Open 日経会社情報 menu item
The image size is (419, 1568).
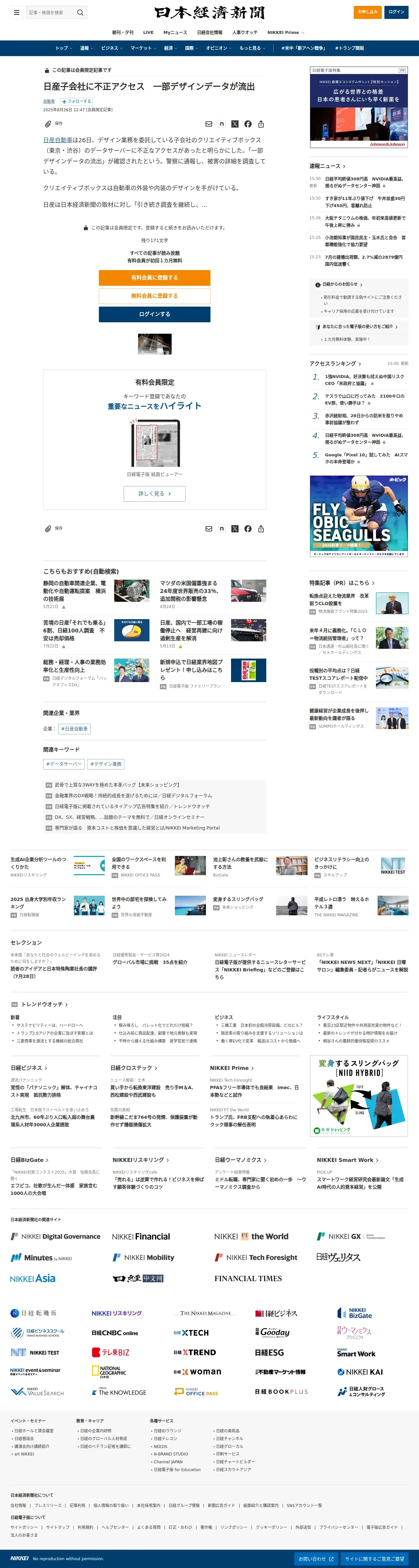tap(209, 32)
